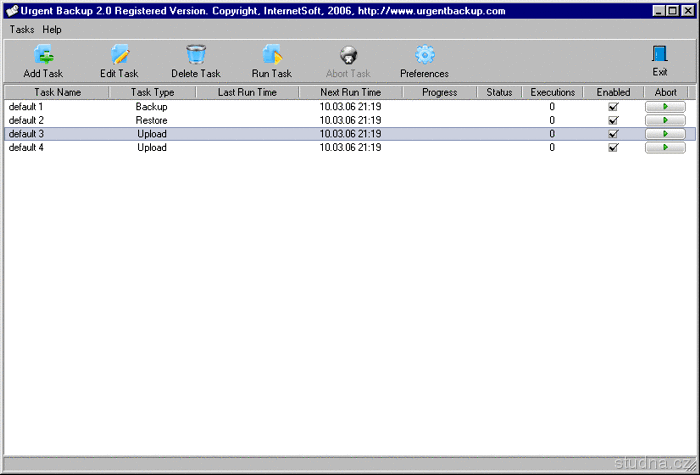Screen dimensions: 700x475
Task: Open the Tasks menu
Action: click(x=21, y=30)
